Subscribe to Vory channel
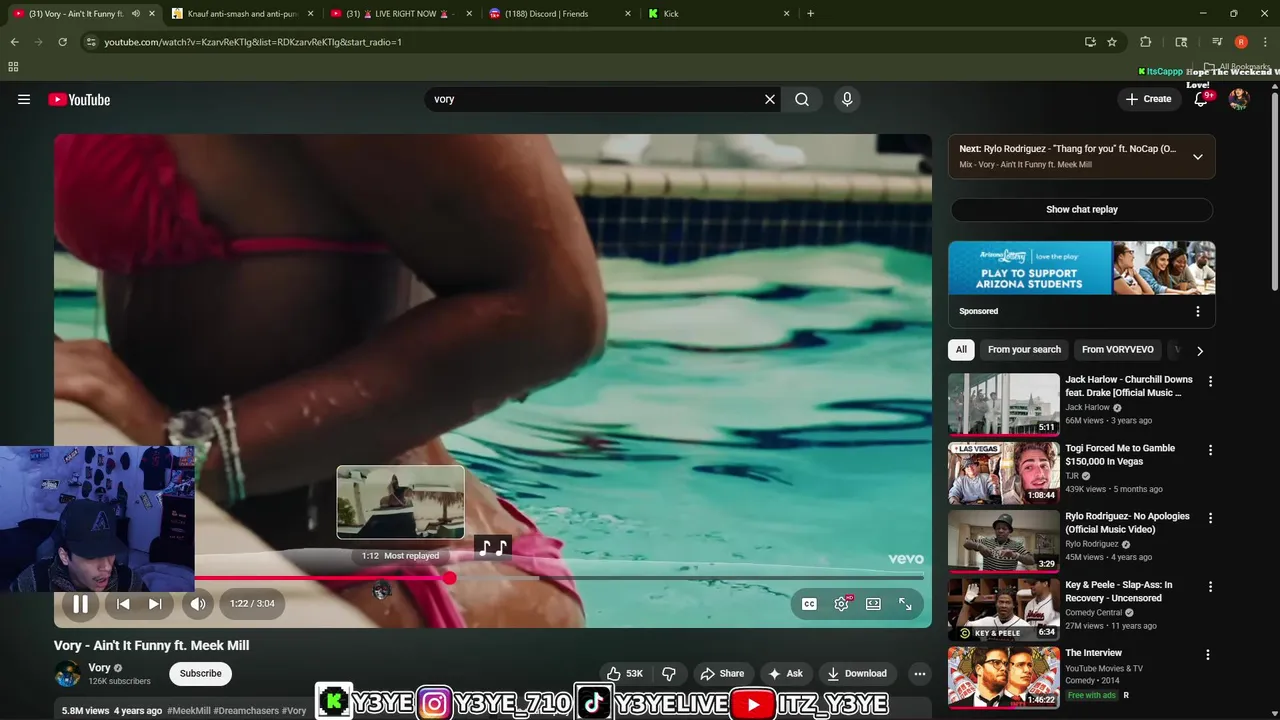This screenshot has width=1280, height=720. (200, 673)
